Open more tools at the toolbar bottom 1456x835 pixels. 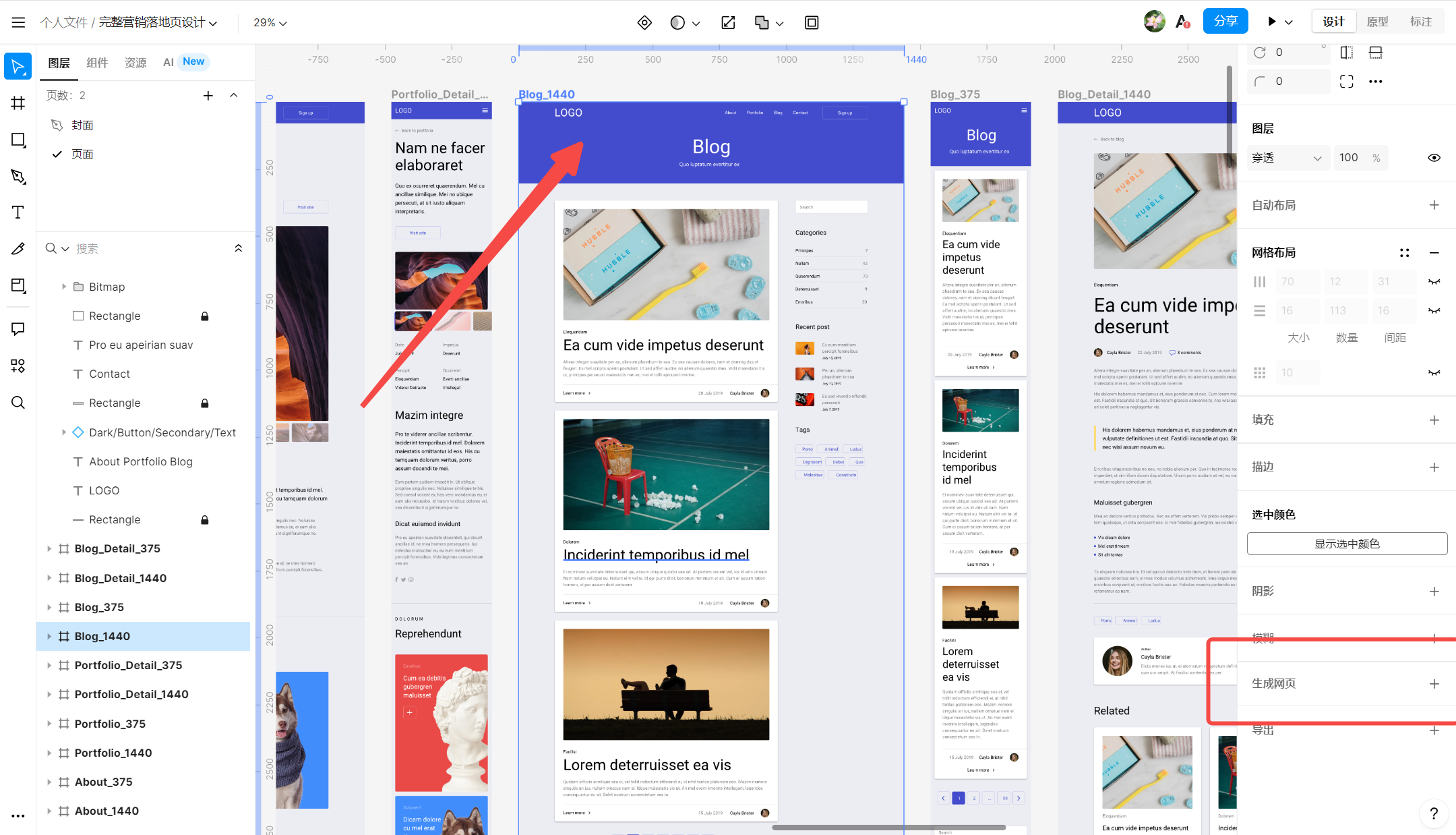click(18, 815)
